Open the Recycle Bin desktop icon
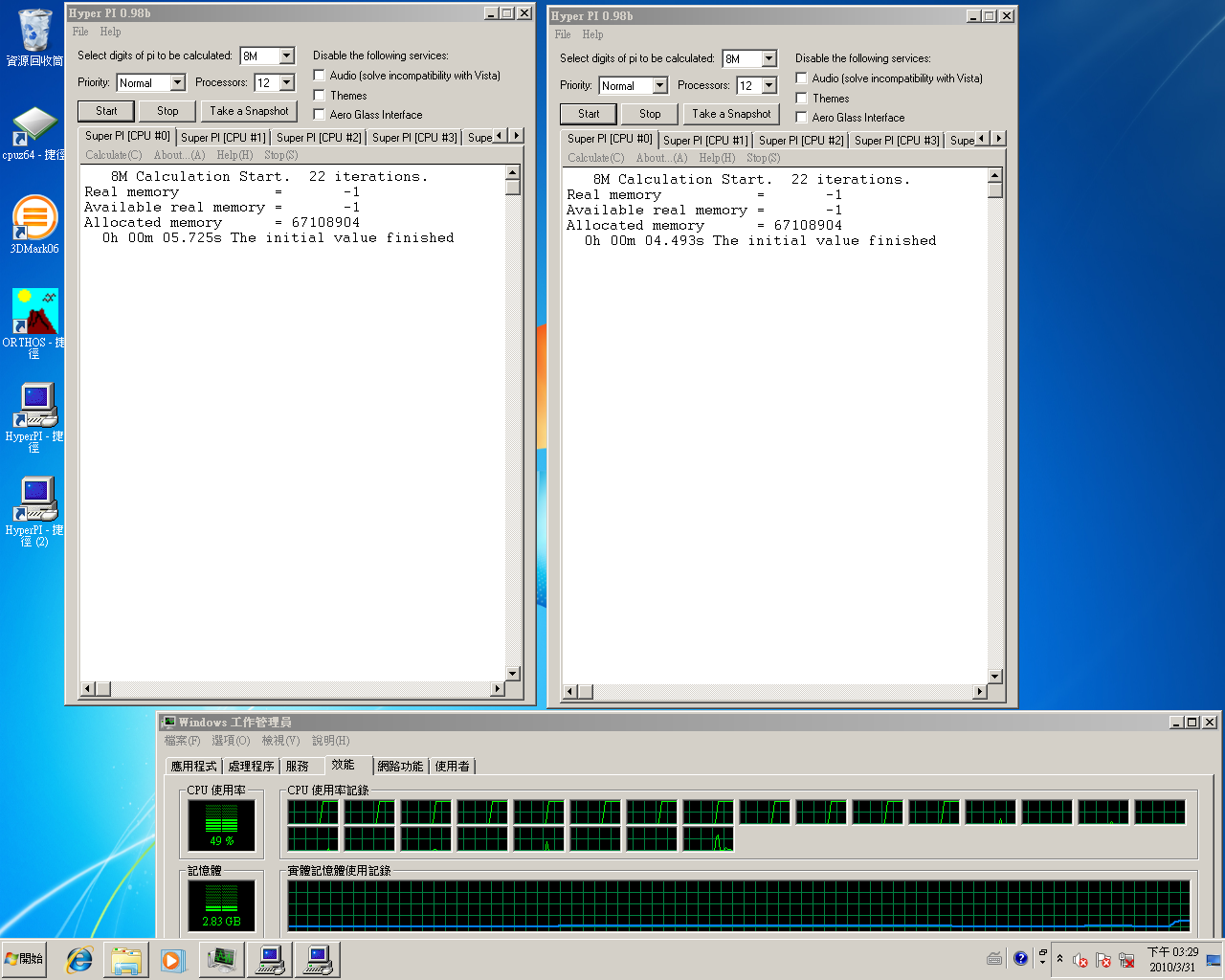Viewport: 1225px width, 980px height. [x=34, y=36]
